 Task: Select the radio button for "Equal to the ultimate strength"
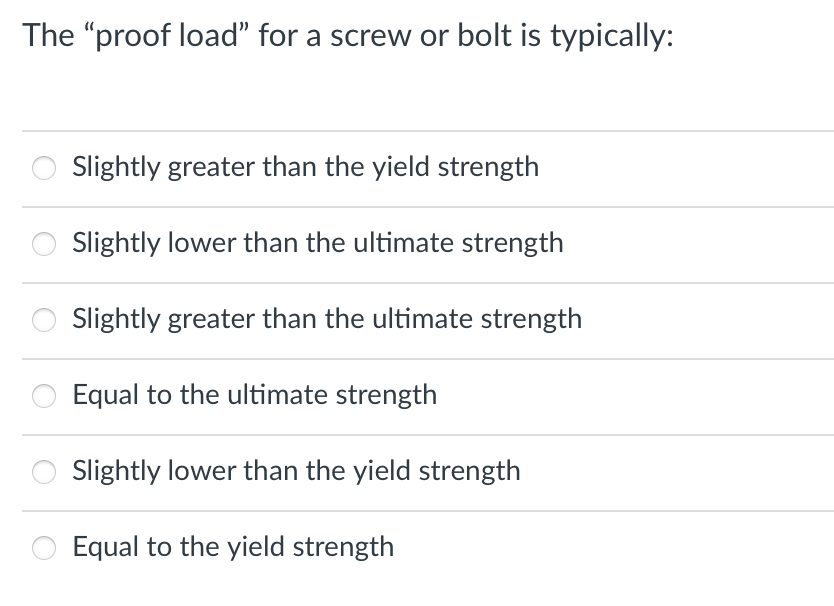[44, 396]
